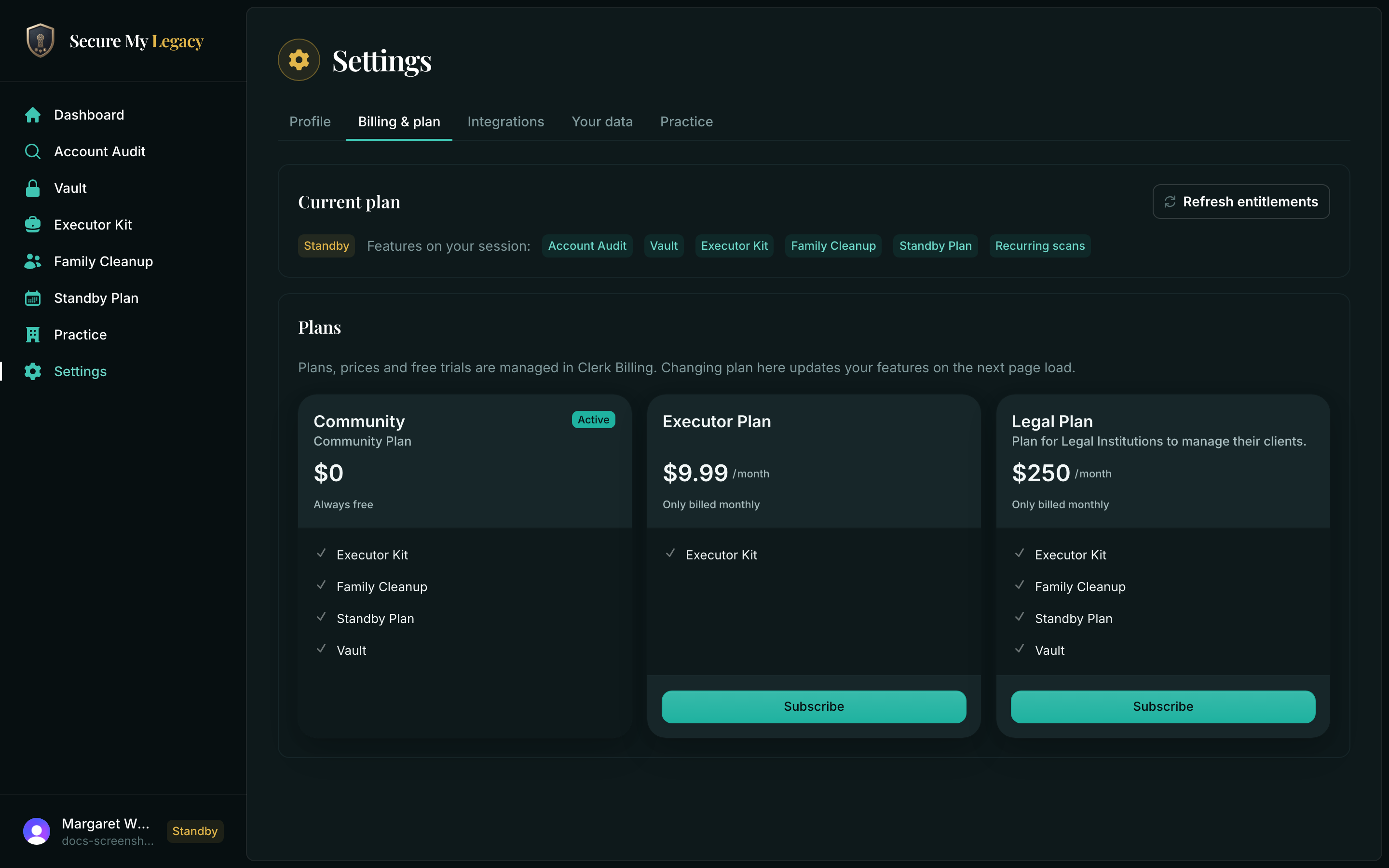Select the Community plan card
The image size is (1389, 868).
[x=465, y=566]
